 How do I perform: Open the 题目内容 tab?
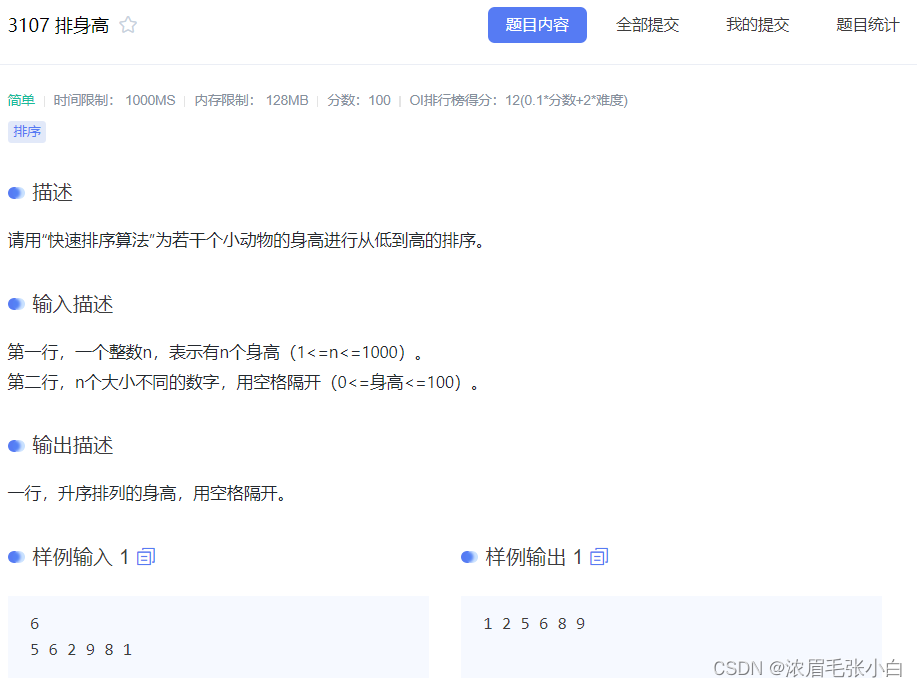537,25
